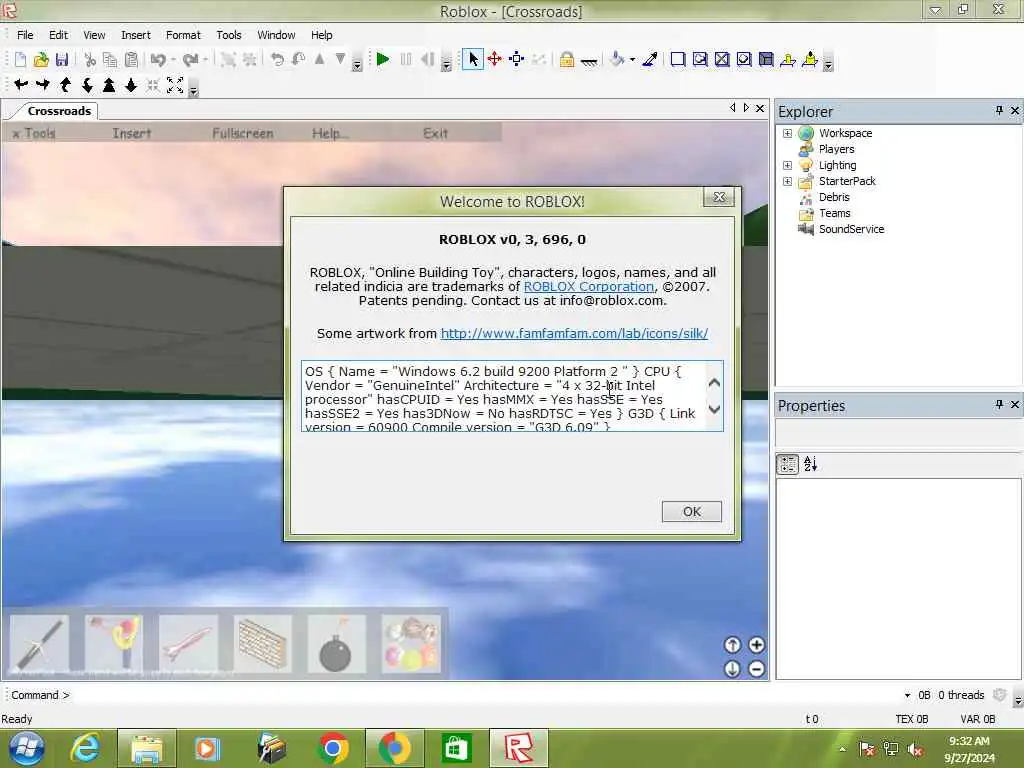Click the camera pan right arrow icon
The width and height of the screenshot is (1024, 768).
click(43, 84)
